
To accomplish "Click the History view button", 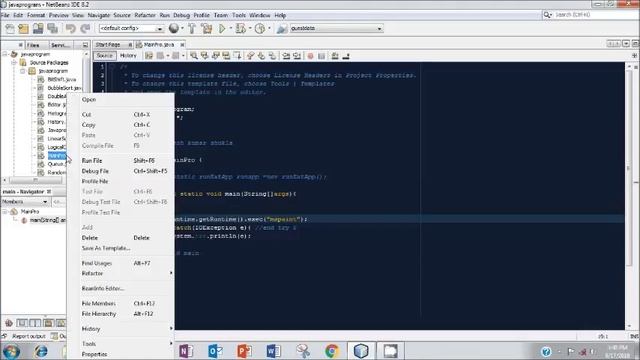I will click(128, 56).
